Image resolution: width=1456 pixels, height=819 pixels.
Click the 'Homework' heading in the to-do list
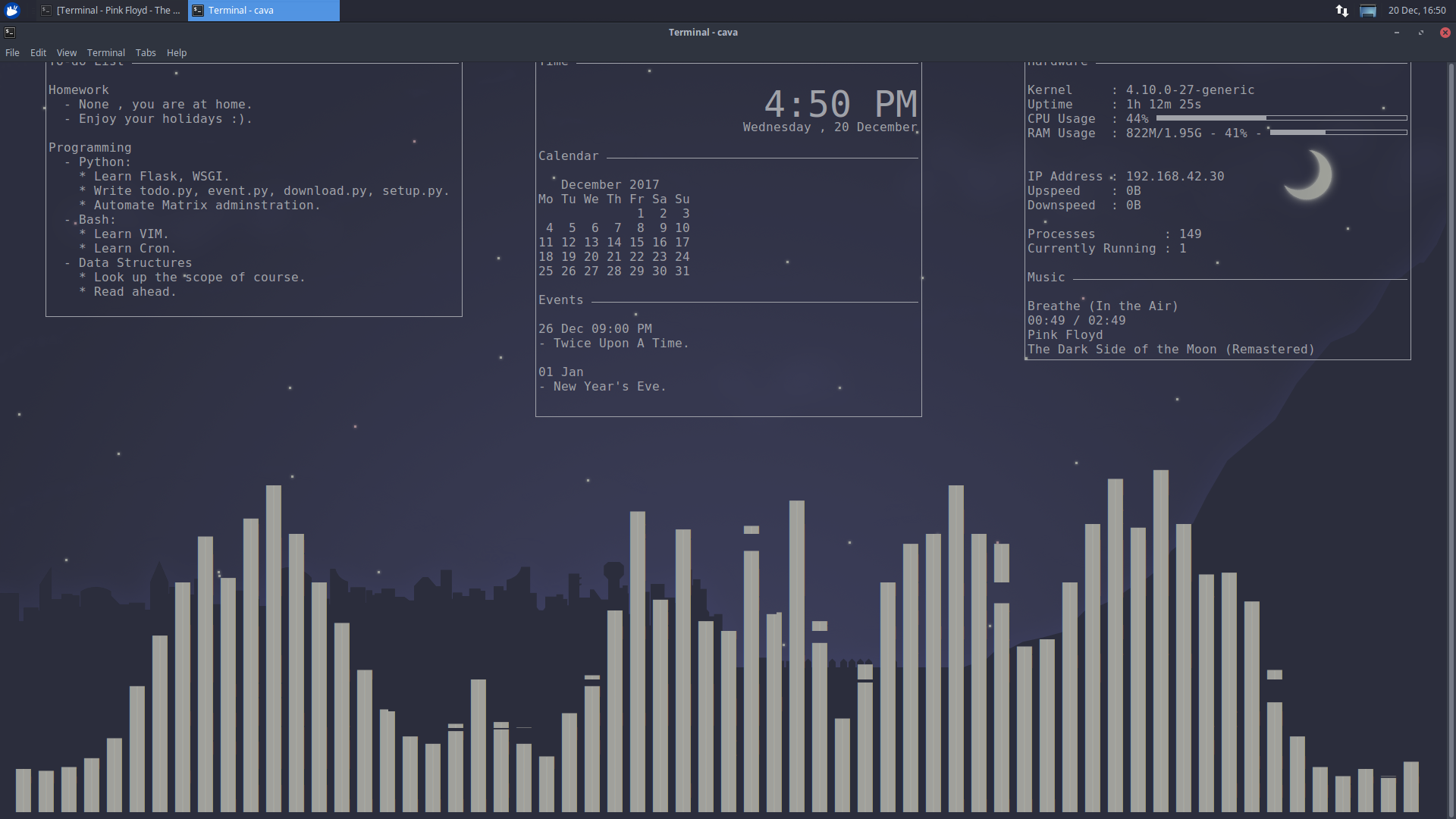coord(79,89)
